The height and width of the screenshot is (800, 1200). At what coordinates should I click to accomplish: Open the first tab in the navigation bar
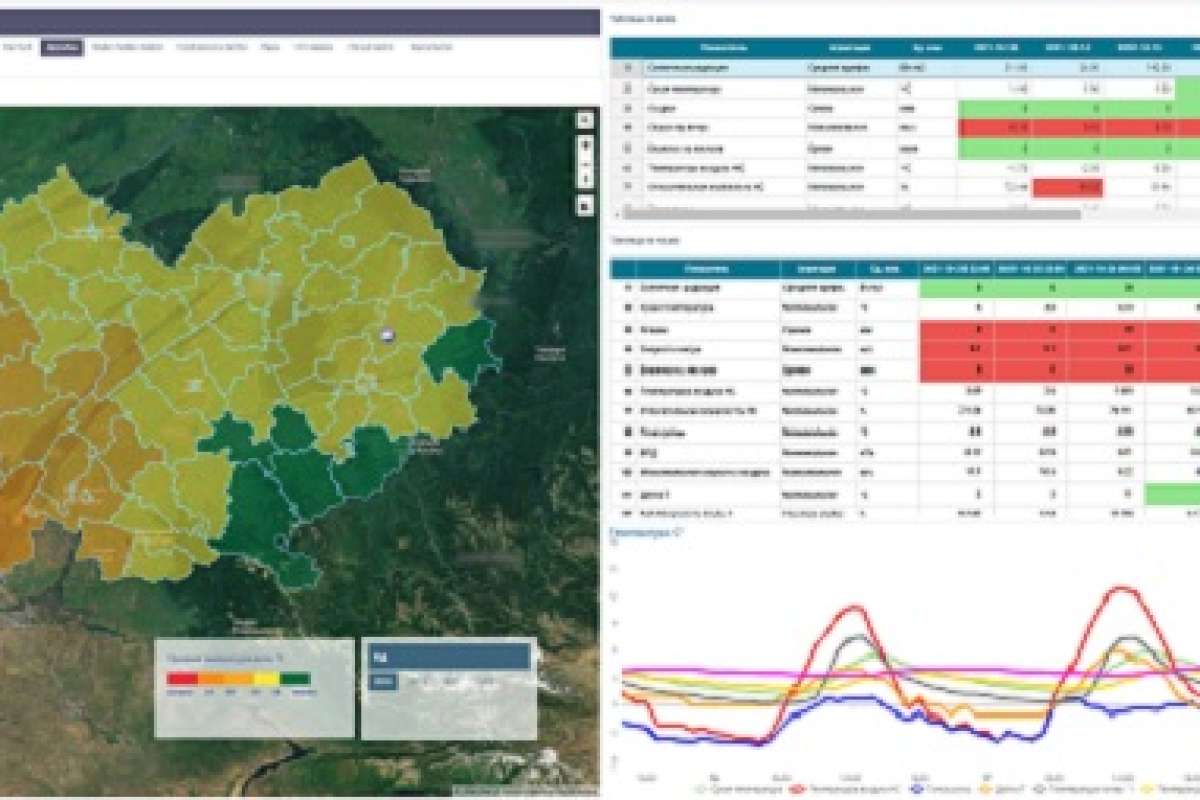(16, 47)
